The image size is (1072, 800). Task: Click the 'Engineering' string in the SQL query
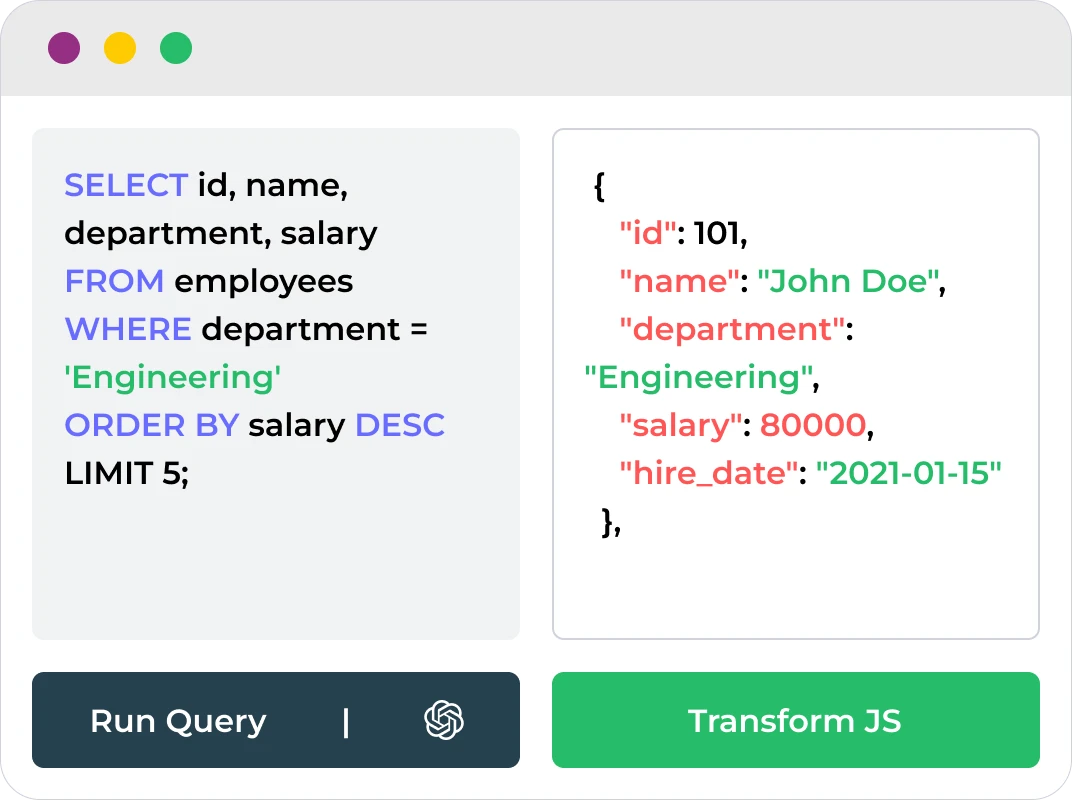pos(172,377)
